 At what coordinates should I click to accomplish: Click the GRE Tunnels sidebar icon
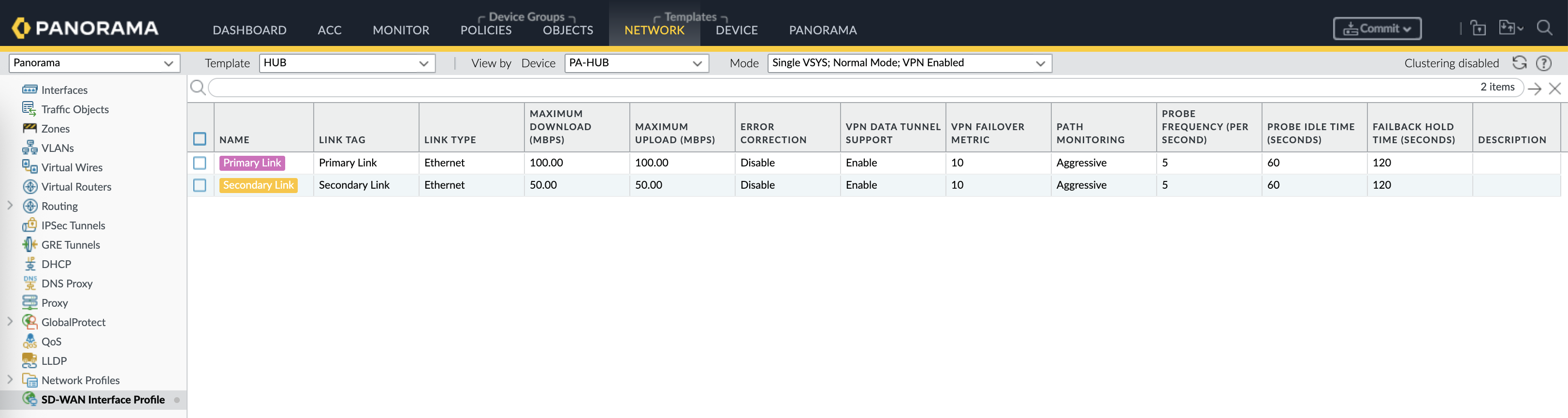tap(29, 245)
